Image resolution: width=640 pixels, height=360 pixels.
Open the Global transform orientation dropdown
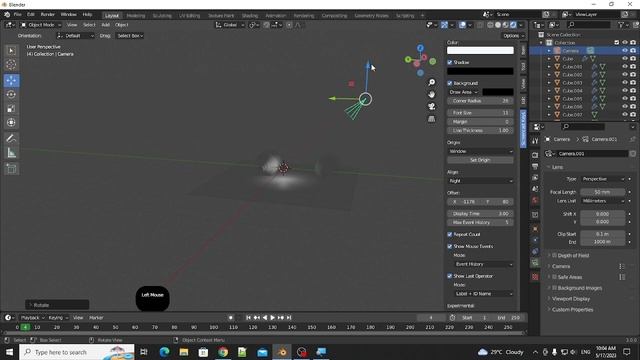(x=230, y=25)
